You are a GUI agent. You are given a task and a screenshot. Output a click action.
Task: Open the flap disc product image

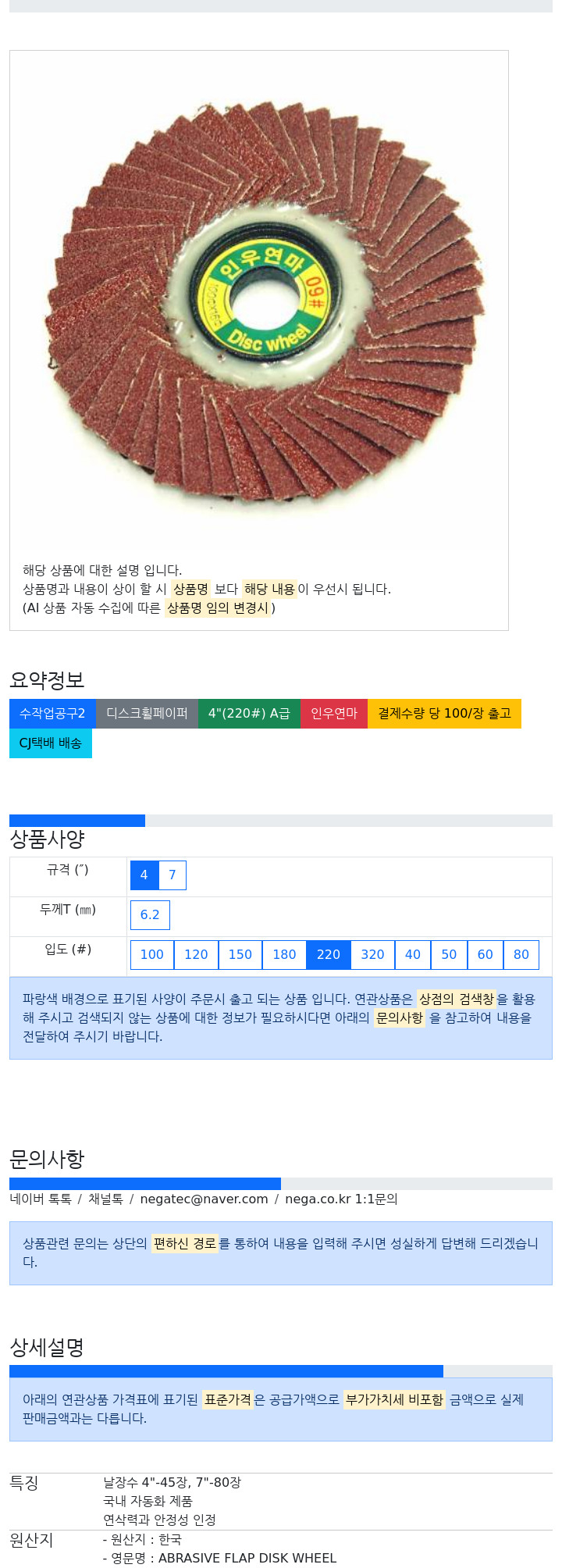coord(259,302)
